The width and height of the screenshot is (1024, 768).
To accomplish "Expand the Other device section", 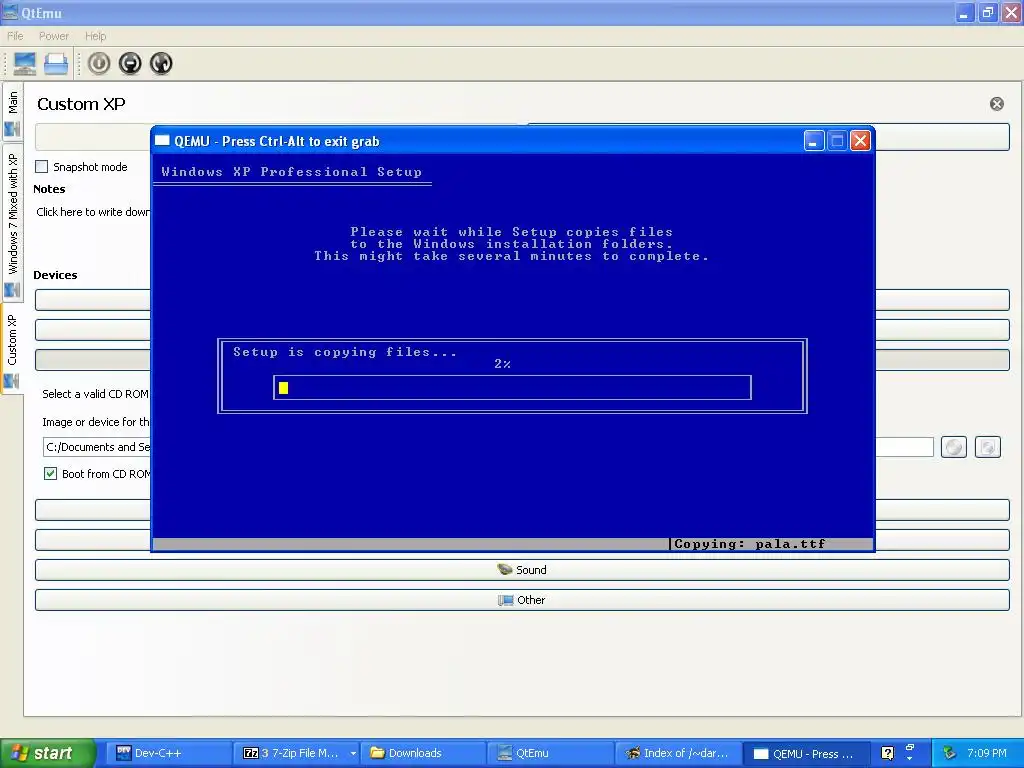I will [x=522, y=600].
